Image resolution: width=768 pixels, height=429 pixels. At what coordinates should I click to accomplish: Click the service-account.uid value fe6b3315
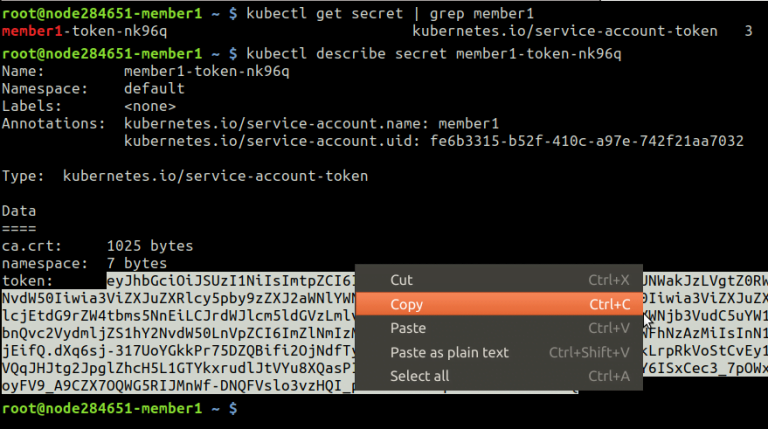click(x=587, y=141)
